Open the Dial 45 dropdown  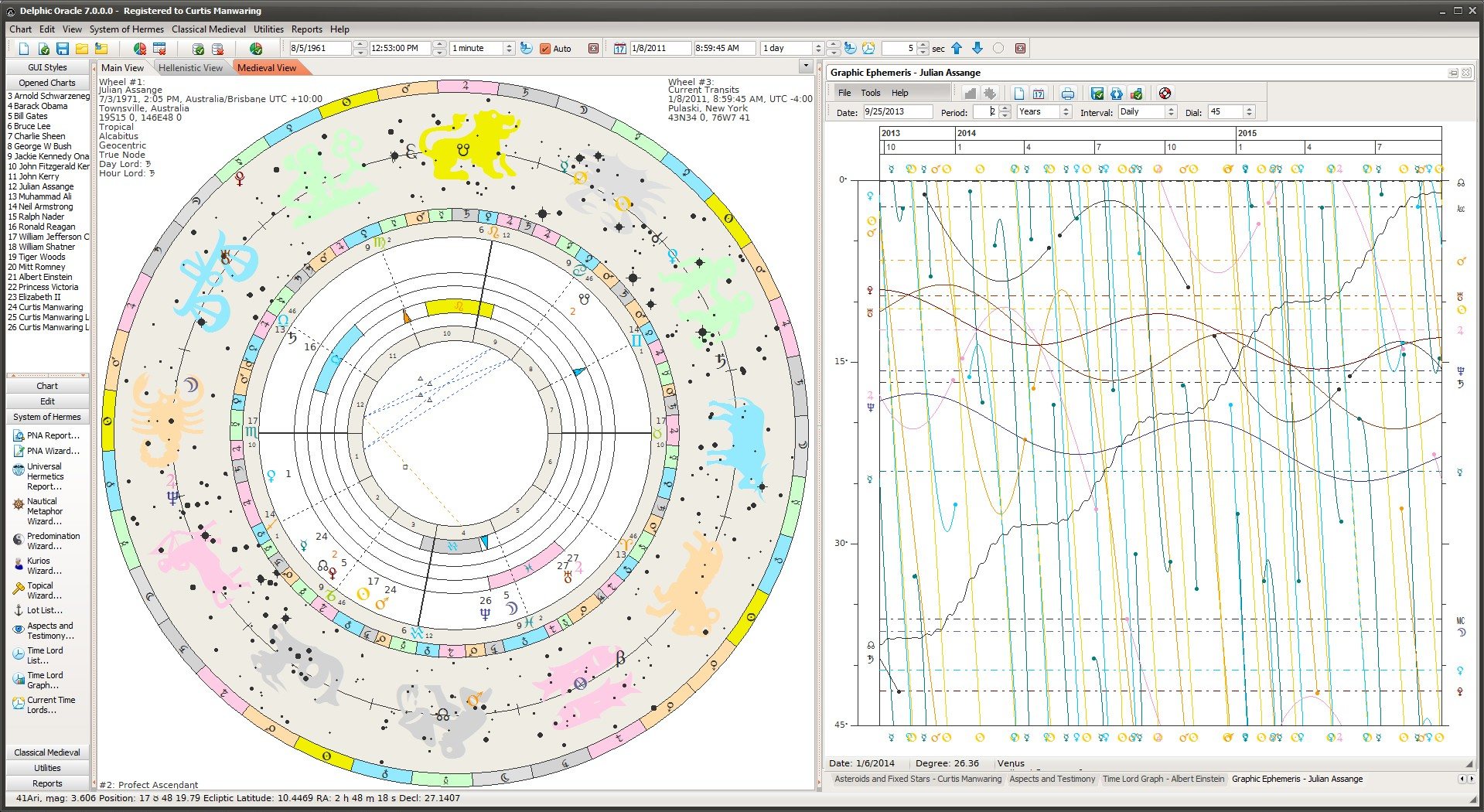point(1249,112)
